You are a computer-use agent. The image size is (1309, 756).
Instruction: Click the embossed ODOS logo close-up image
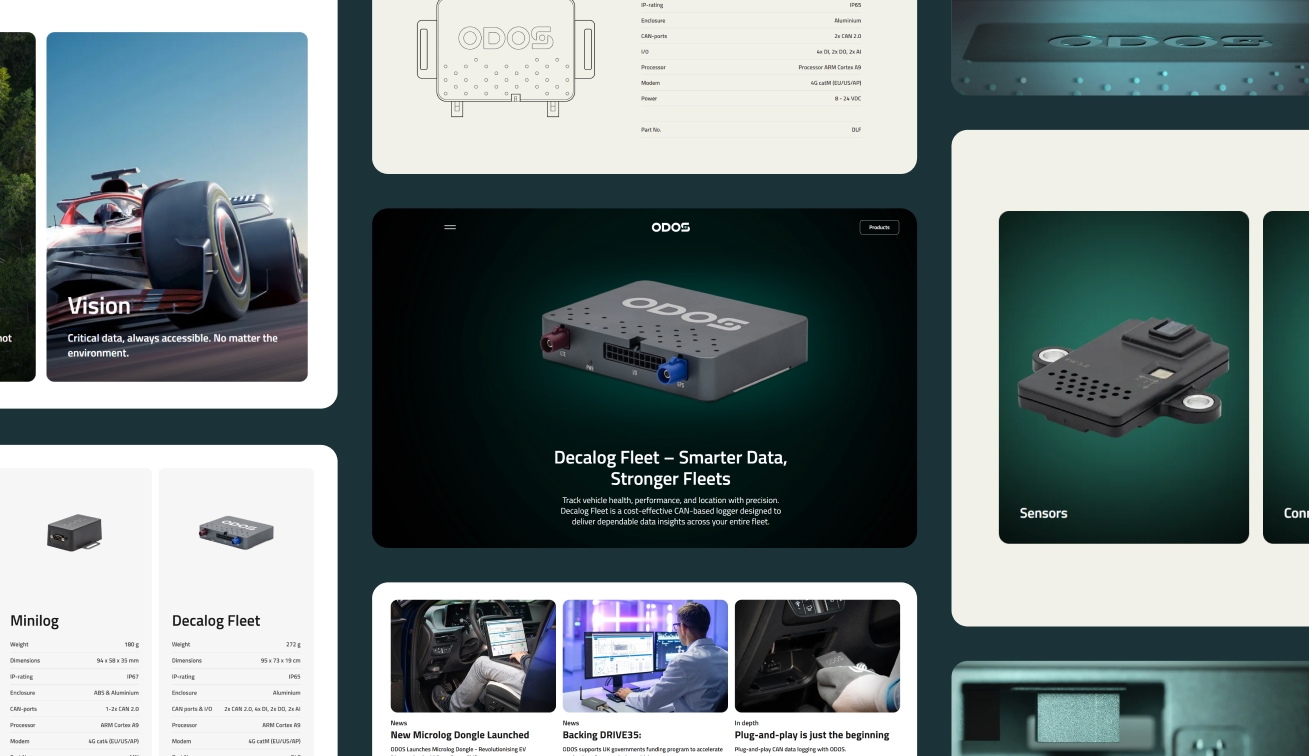(1130, 47)
